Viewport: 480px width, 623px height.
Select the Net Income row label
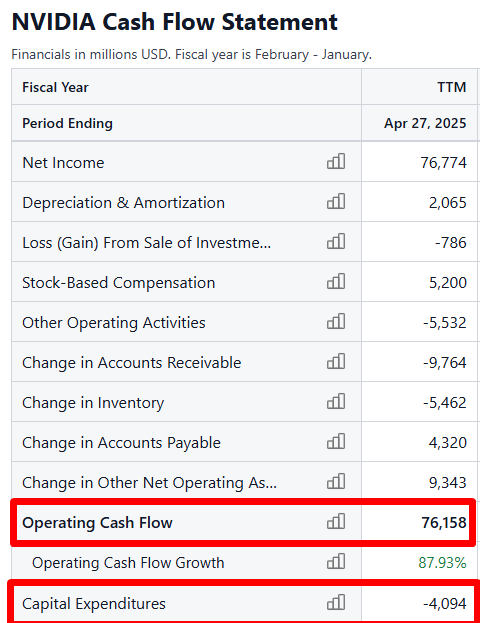[63, 163]
